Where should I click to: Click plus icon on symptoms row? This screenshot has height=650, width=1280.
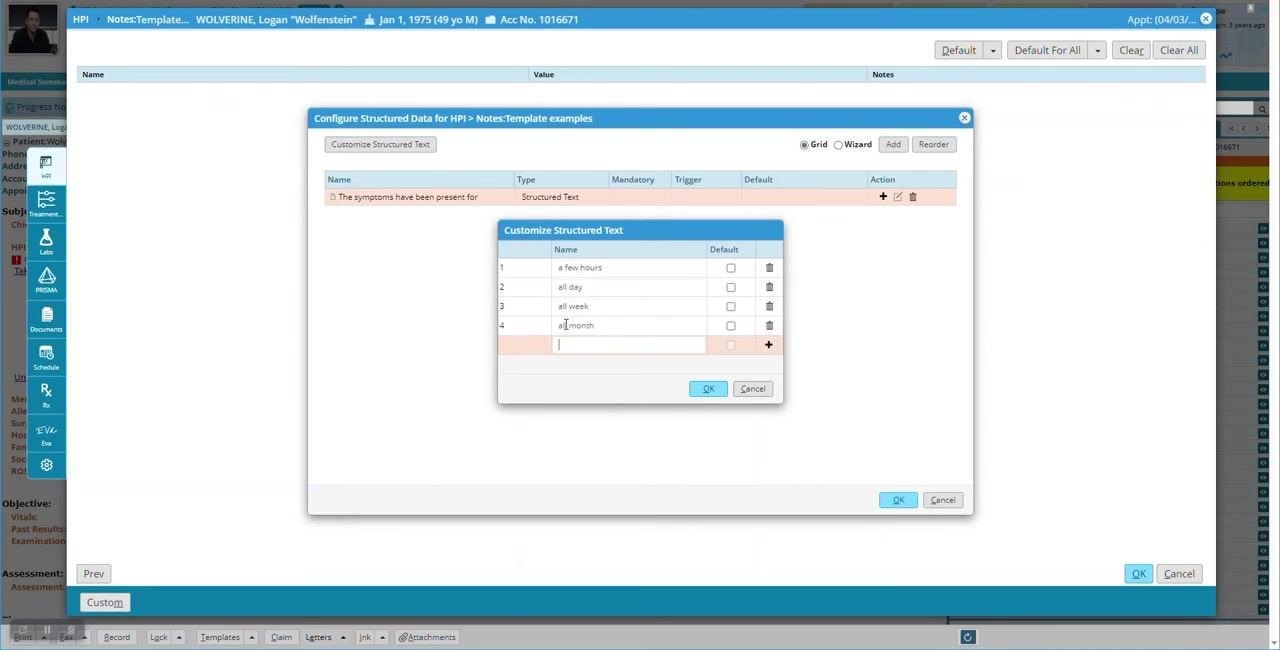[x=883, y=197]
